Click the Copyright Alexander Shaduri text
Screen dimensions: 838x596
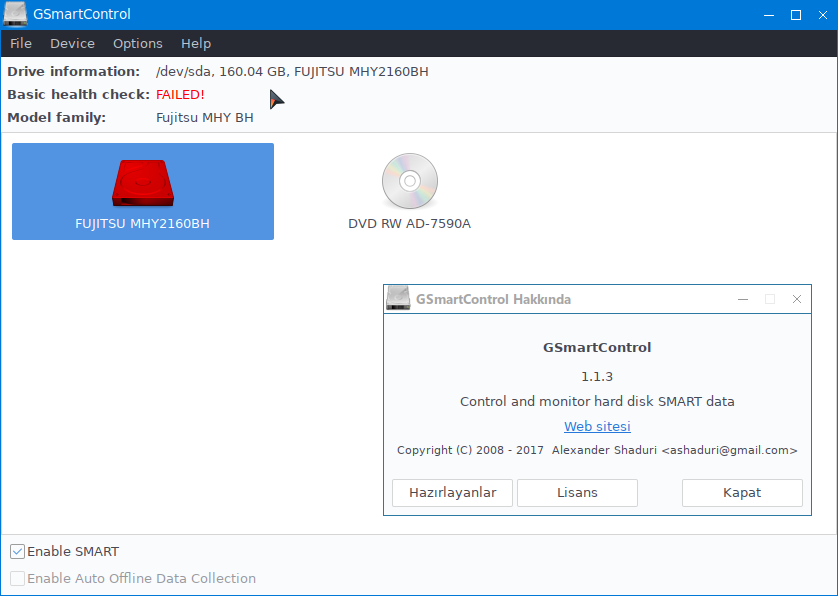point(597,450)
